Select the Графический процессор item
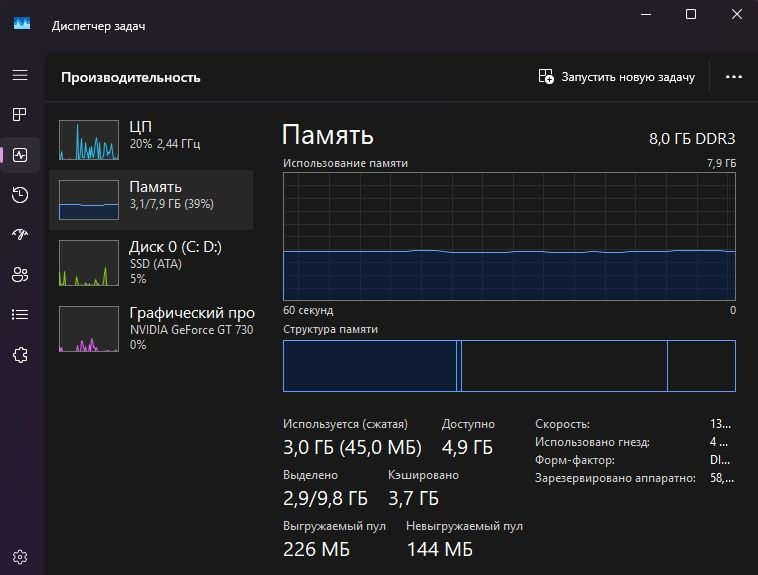Screen dimensions: 758x575 coord(151,328)
